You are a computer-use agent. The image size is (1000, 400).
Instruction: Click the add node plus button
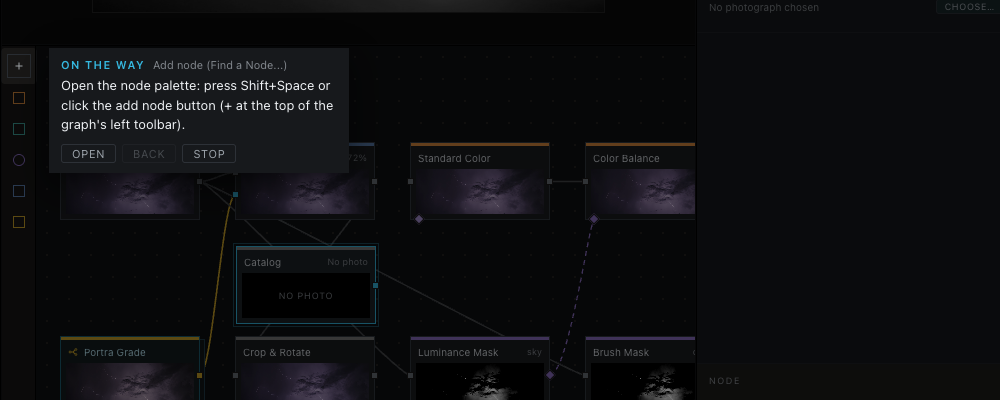coord(18,66)
